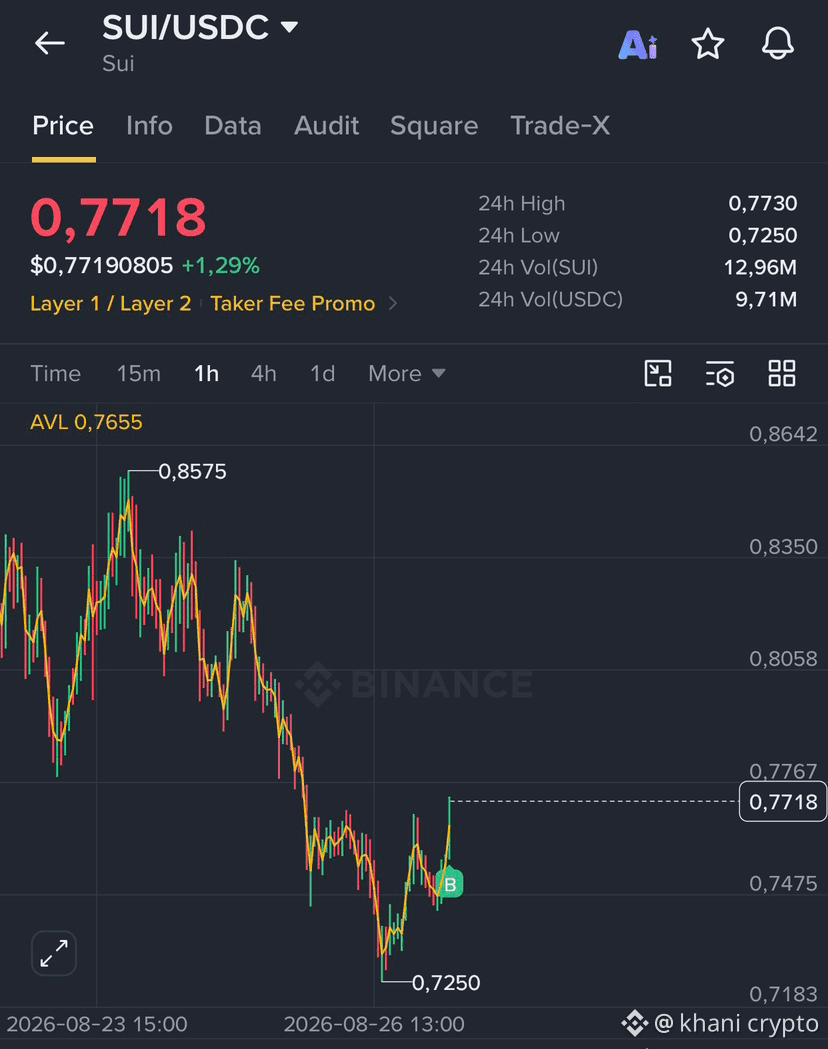Click the 0,8350 price axis label
Screen dimensions: 828x1049
783,547
